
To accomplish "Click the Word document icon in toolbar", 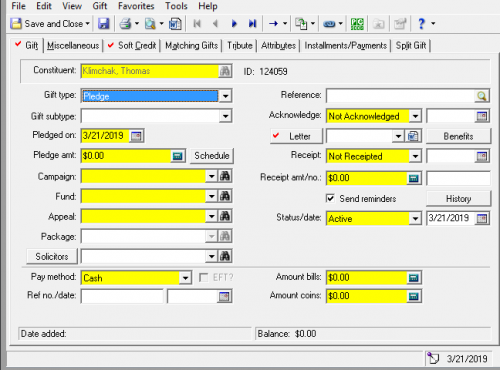I will pos(175,24).
